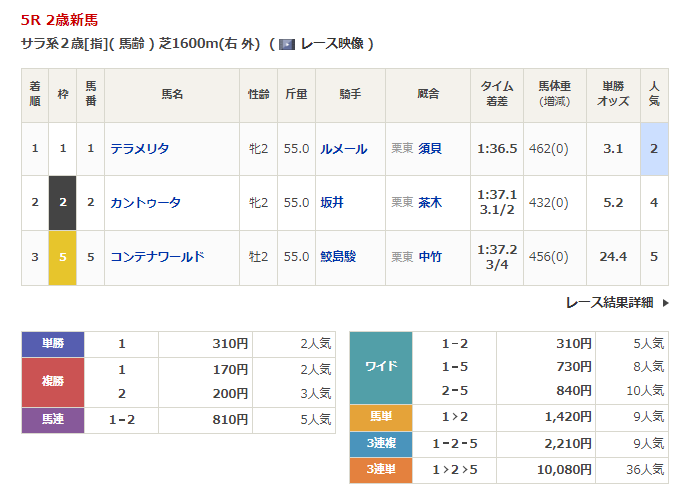
Task: Open trainer 茶木 profile
Action: pos(430,203)
